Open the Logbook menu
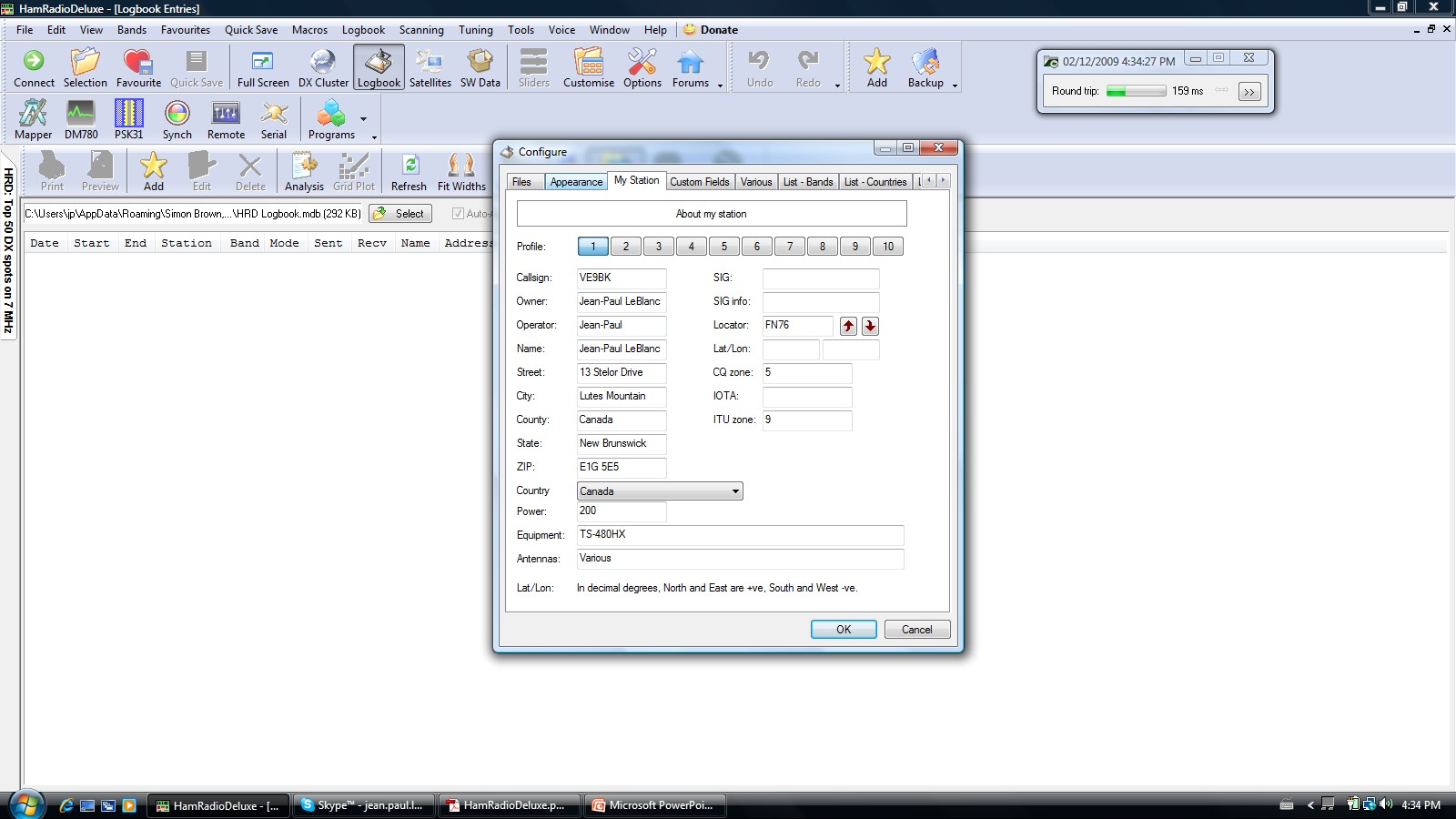This screenshot has height=819, width=1456. pyautogui.click(x=363, y=30)
